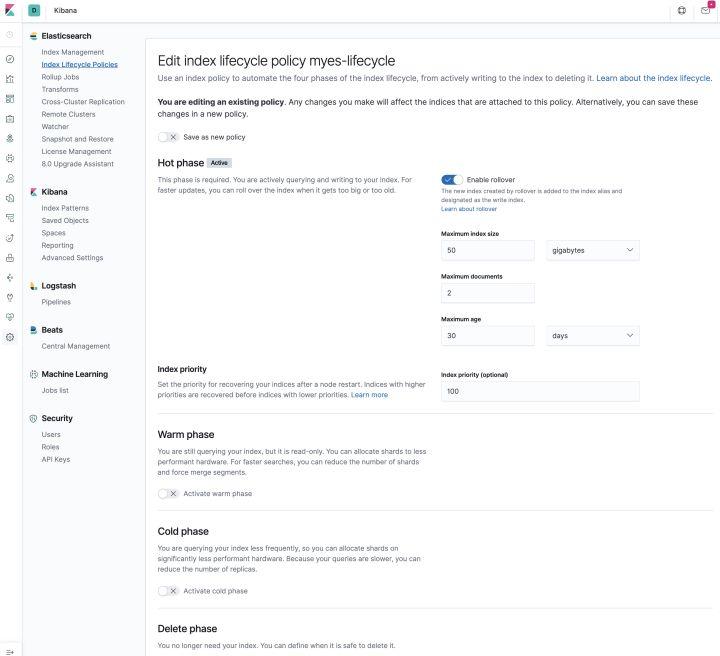
Task: Click the Index priority input field
Action: pyautogui.click(x=540, y=391)
